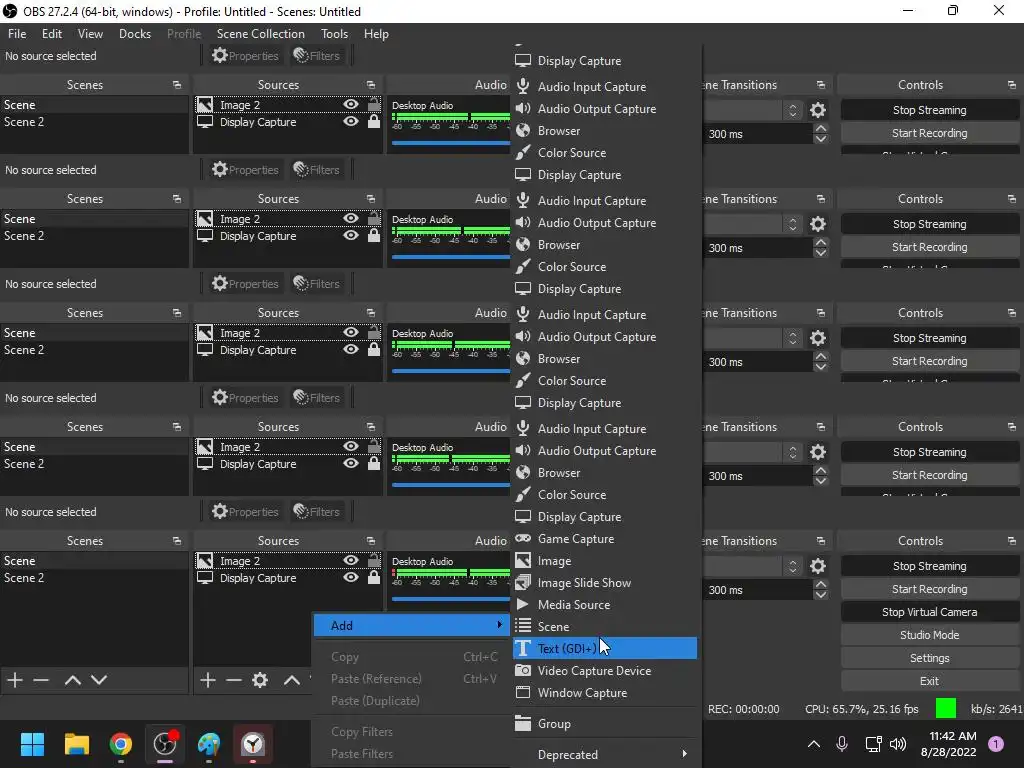
Task: Click the folder icon for Group
Action: (523, 723)
